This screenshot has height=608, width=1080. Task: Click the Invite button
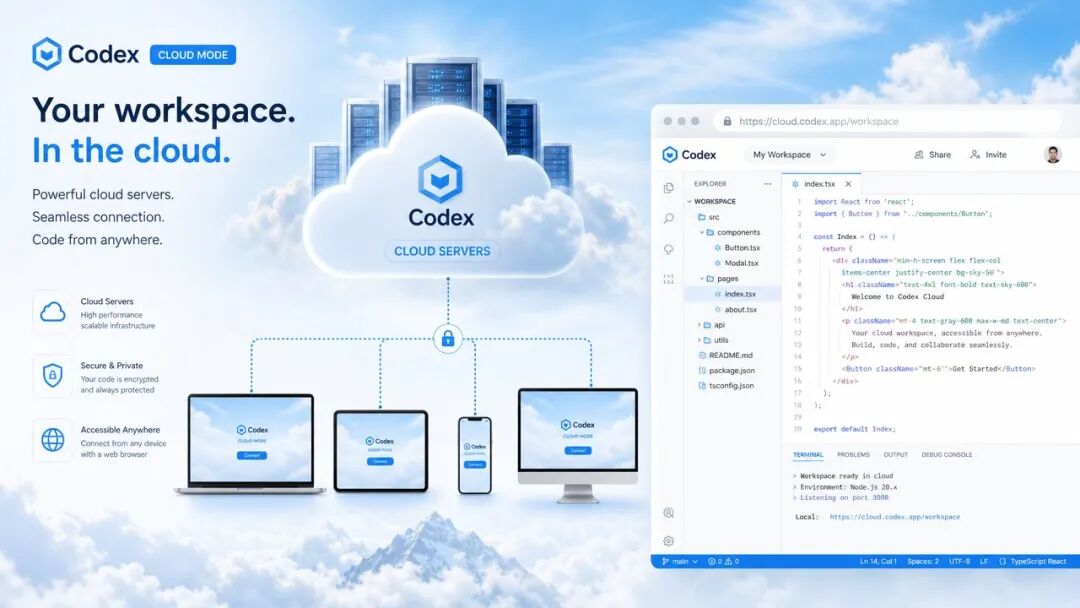[988, 155]
